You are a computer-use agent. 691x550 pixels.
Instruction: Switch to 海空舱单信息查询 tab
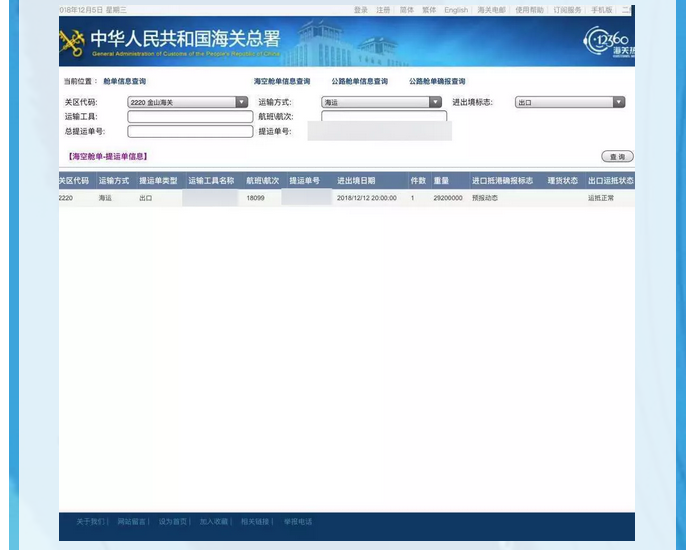282,81
